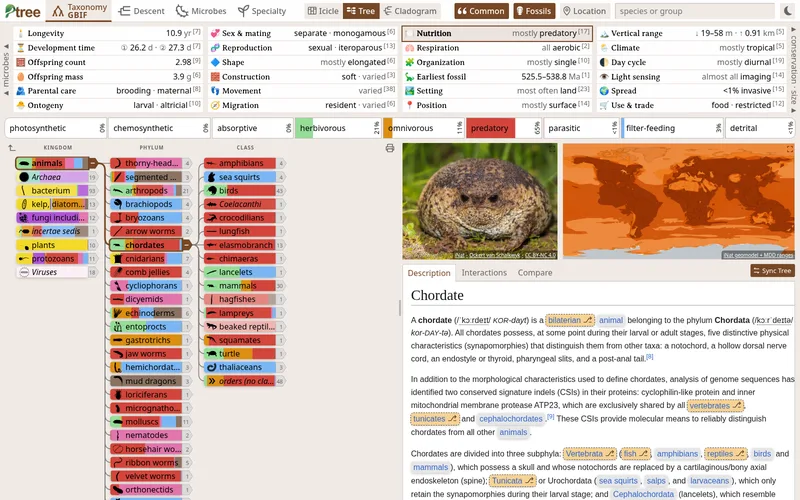Select the omnivorous nutrition bar
The height and width of the screenshot is (500, 800).
pos(423,128)
